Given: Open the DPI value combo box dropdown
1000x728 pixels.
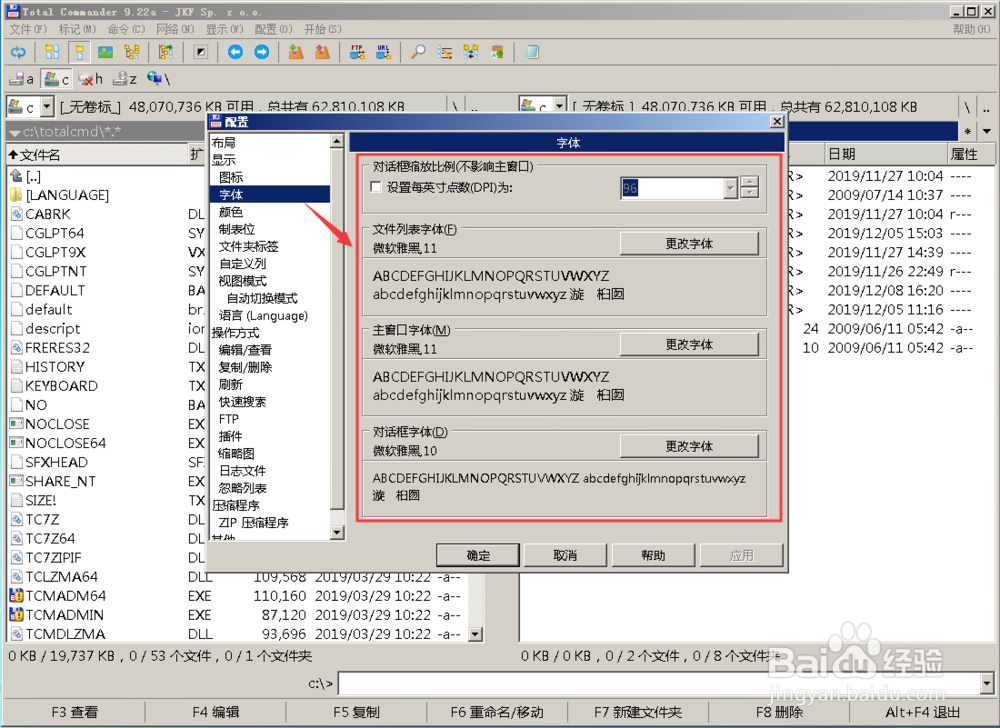Looking at the screenshot, I should 731,188.
